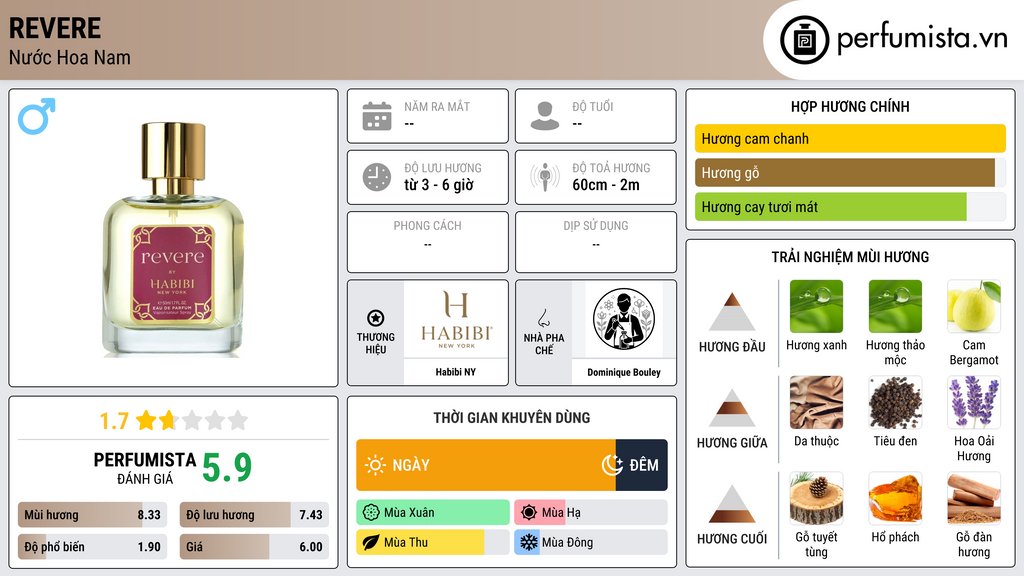Click the REVERE perfume title
The image size is (1024, 576).
click(55, 28)
